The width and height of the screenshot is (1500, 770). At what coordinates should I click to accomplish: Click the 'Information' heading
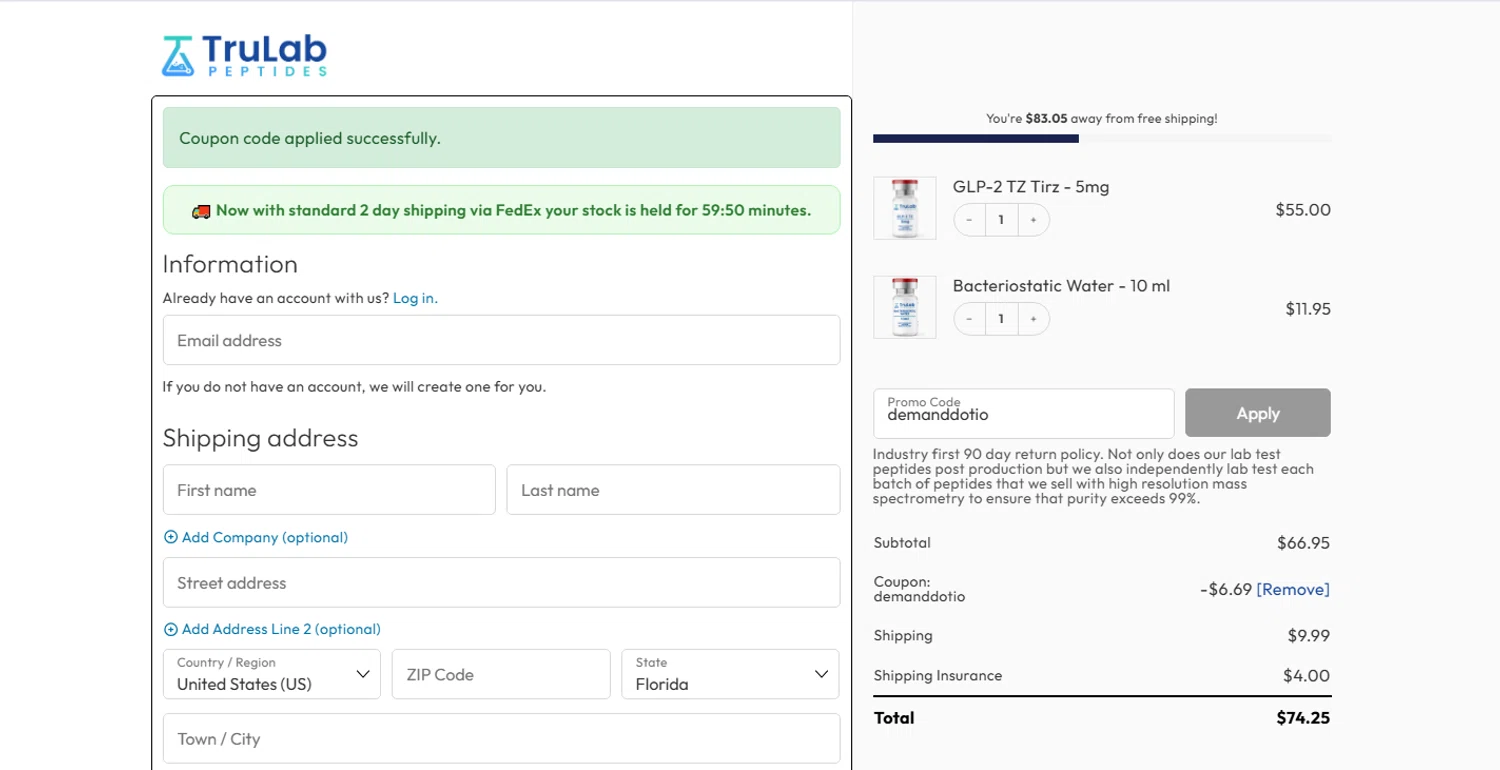coord(230,264)
